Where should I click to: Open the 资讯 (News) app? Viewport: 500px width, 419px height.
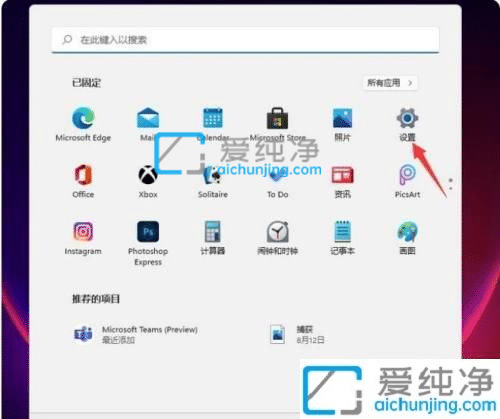tap(342, 181)
